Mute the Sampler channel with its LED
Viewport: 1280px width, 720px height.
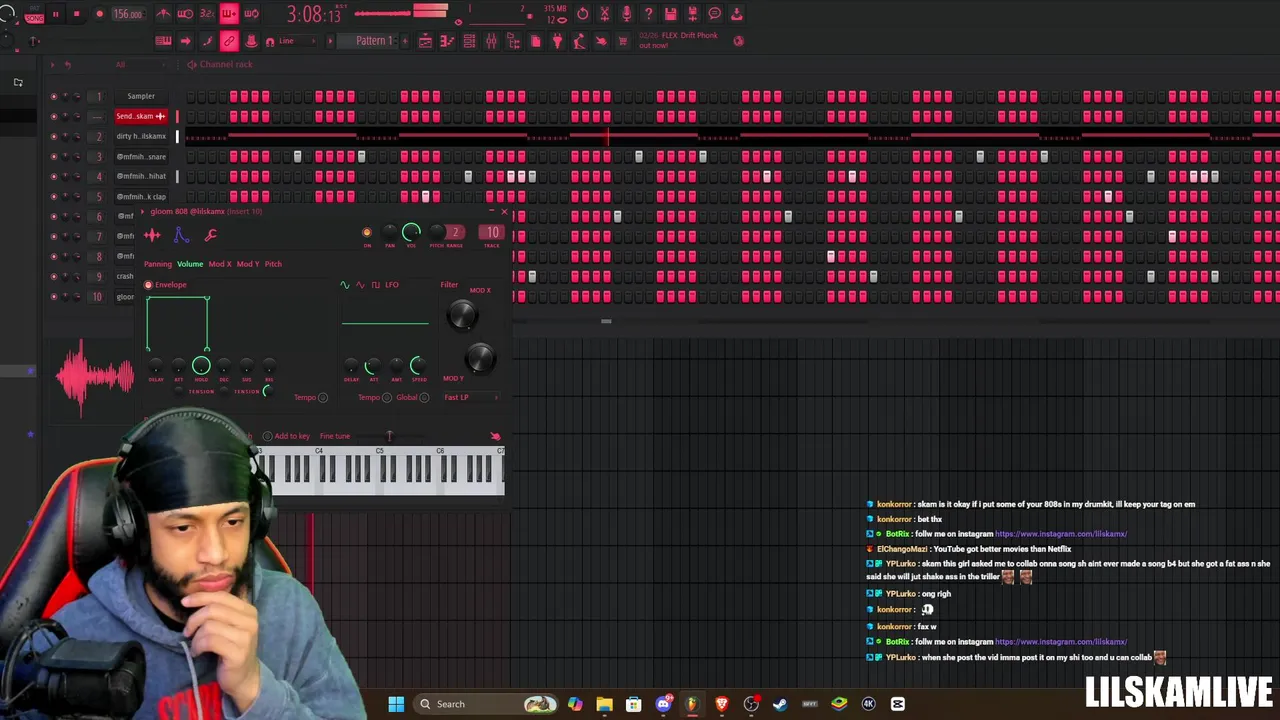click(x=54, y=96)
